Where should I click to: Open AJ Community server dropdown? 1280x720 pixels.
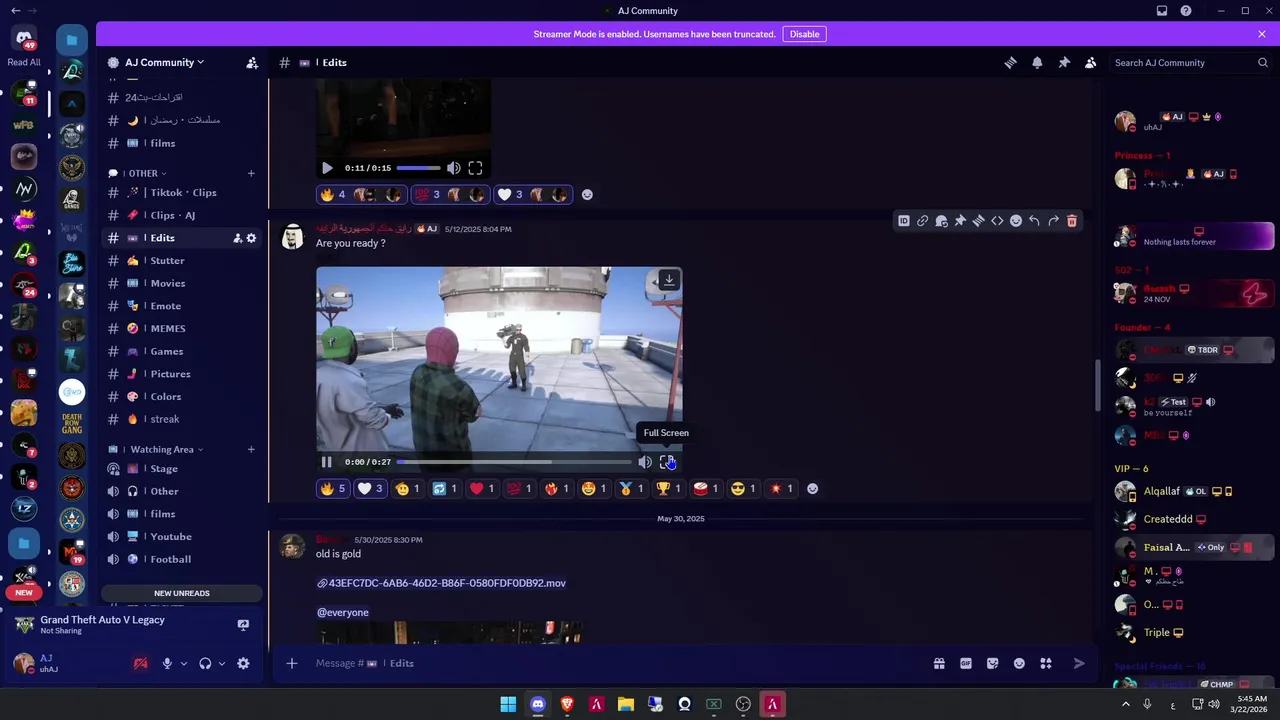coord(165,62)
